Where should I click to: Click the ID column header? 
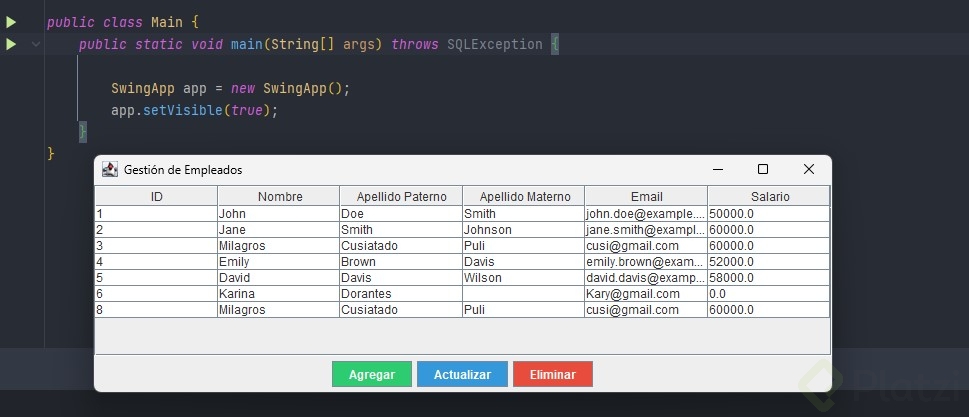(x=156, y=196)
